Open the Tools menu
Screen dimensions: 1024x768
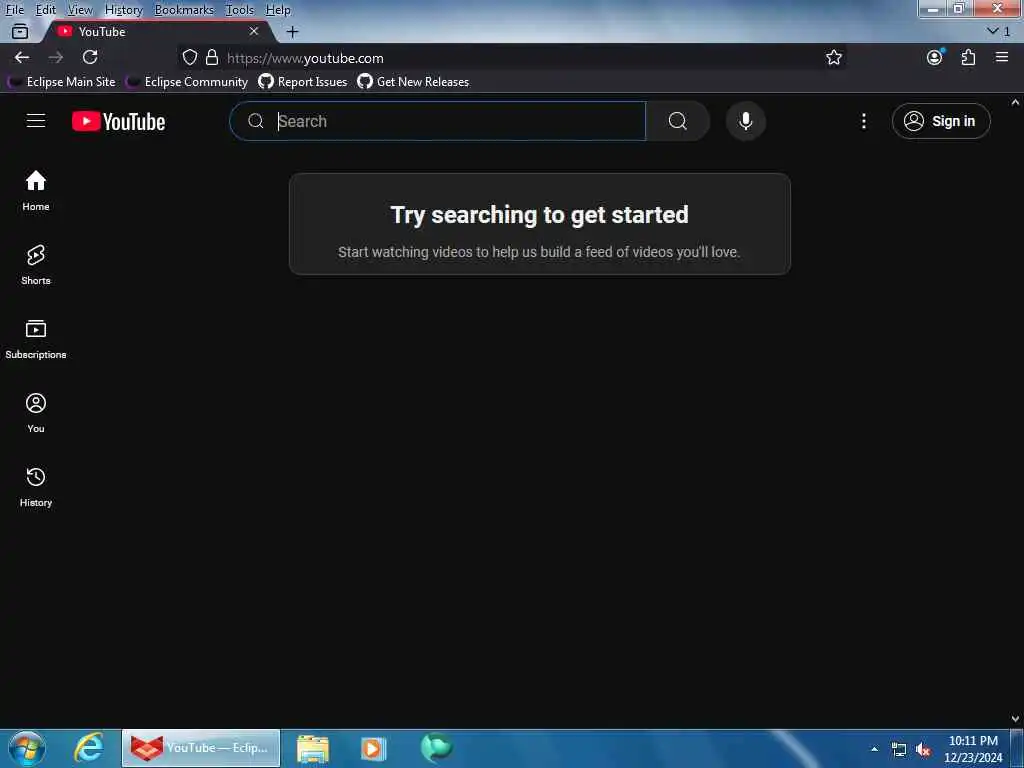pos(240,10)
